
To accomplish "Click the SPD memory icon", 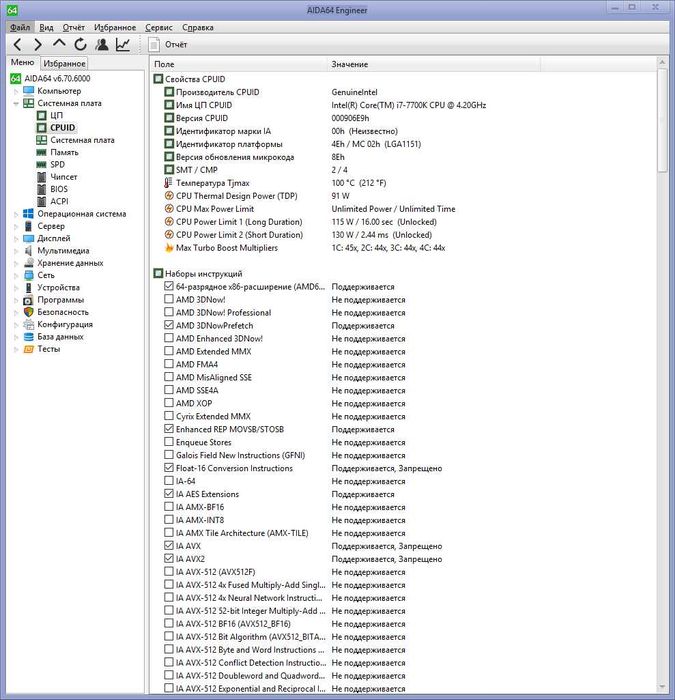I will pos(42,165).
